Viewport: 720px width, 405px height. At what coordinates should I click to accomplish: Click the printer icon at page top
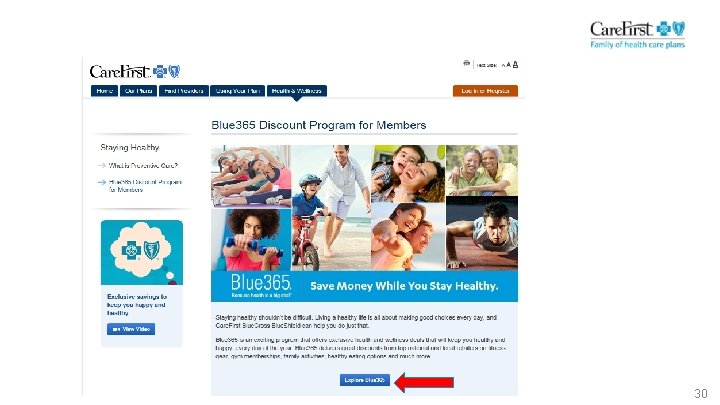[467, 64]
